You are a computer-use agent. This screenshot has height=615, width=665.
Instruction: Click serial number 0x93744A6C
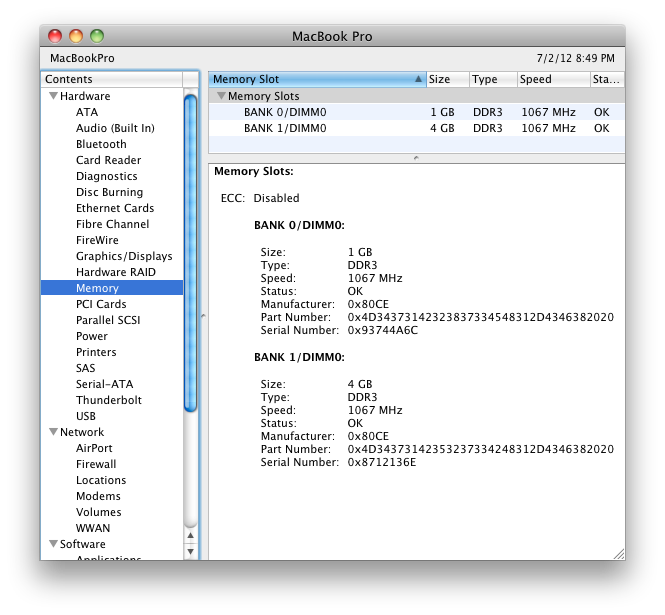(383, 330)
